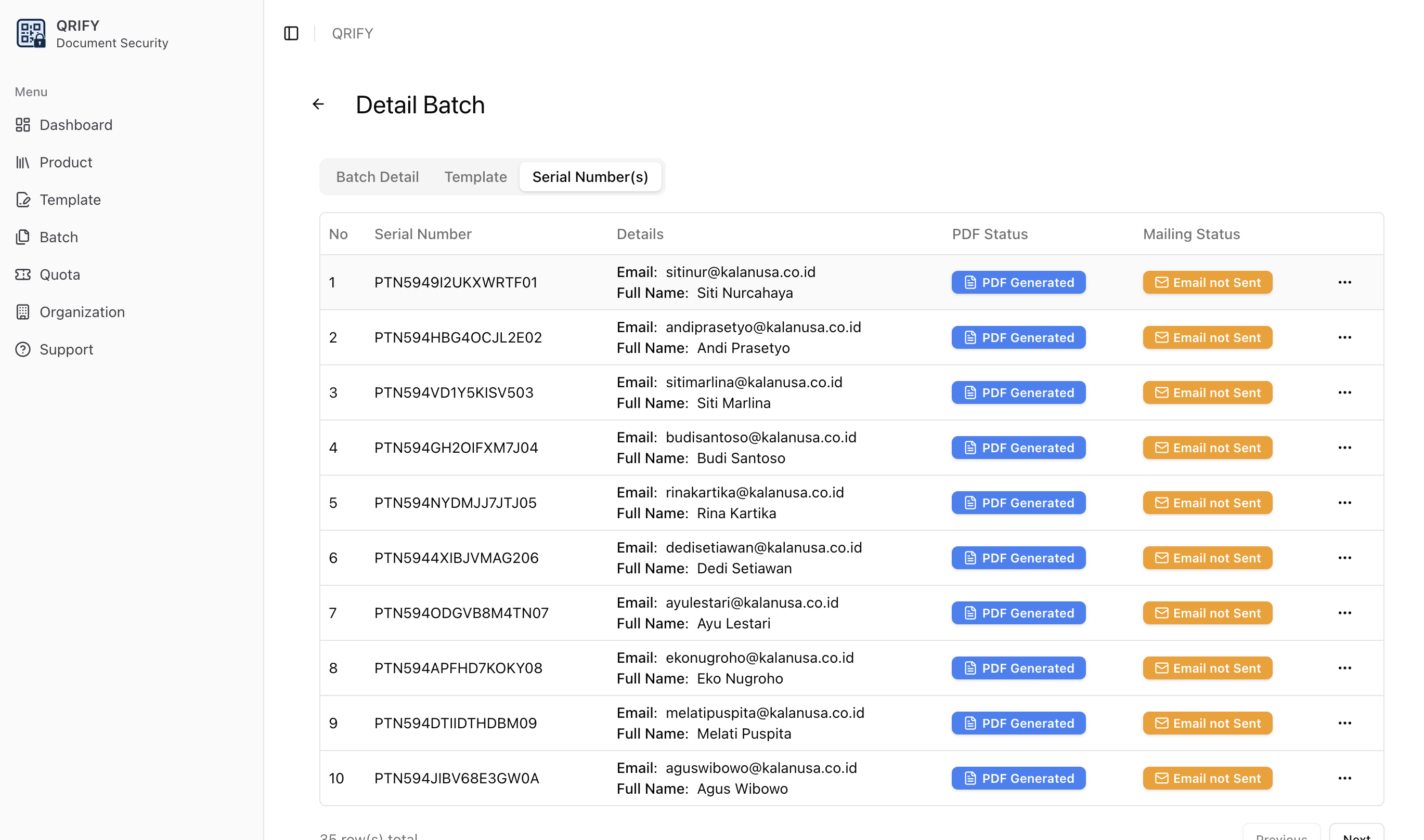Viewport: 1424px width, 840px height.
Task: Open the Dashboard from the sidebar
Action: (x=75, y=125)
